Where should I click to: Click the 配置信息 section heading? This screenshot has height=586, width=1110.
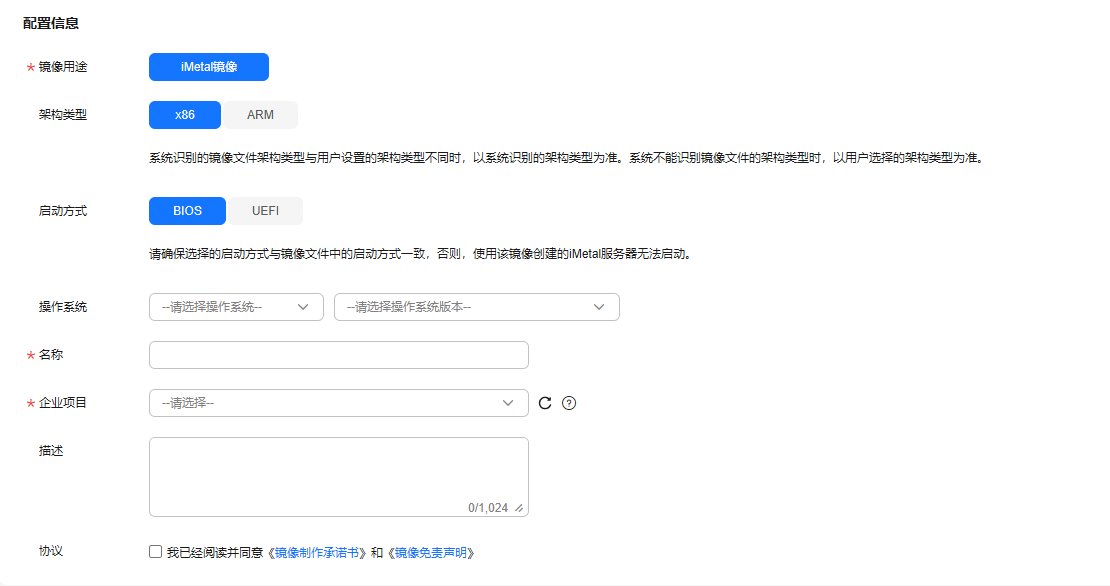click(x=51, y=23)
